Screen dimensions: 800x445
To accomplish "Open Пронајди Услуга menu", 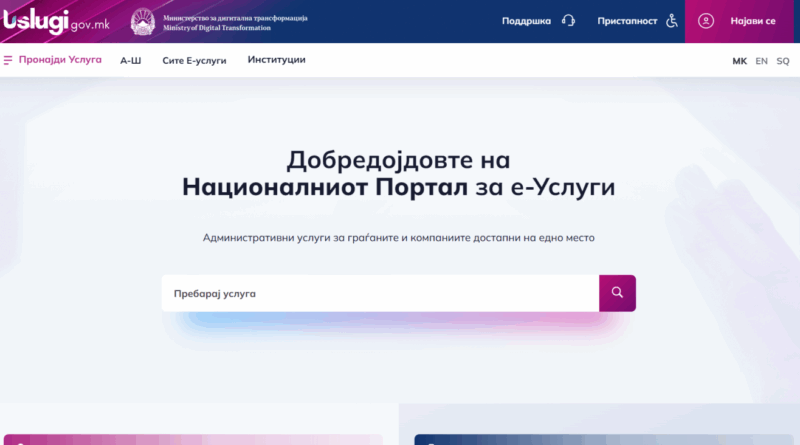I will [x=60, y=60].
